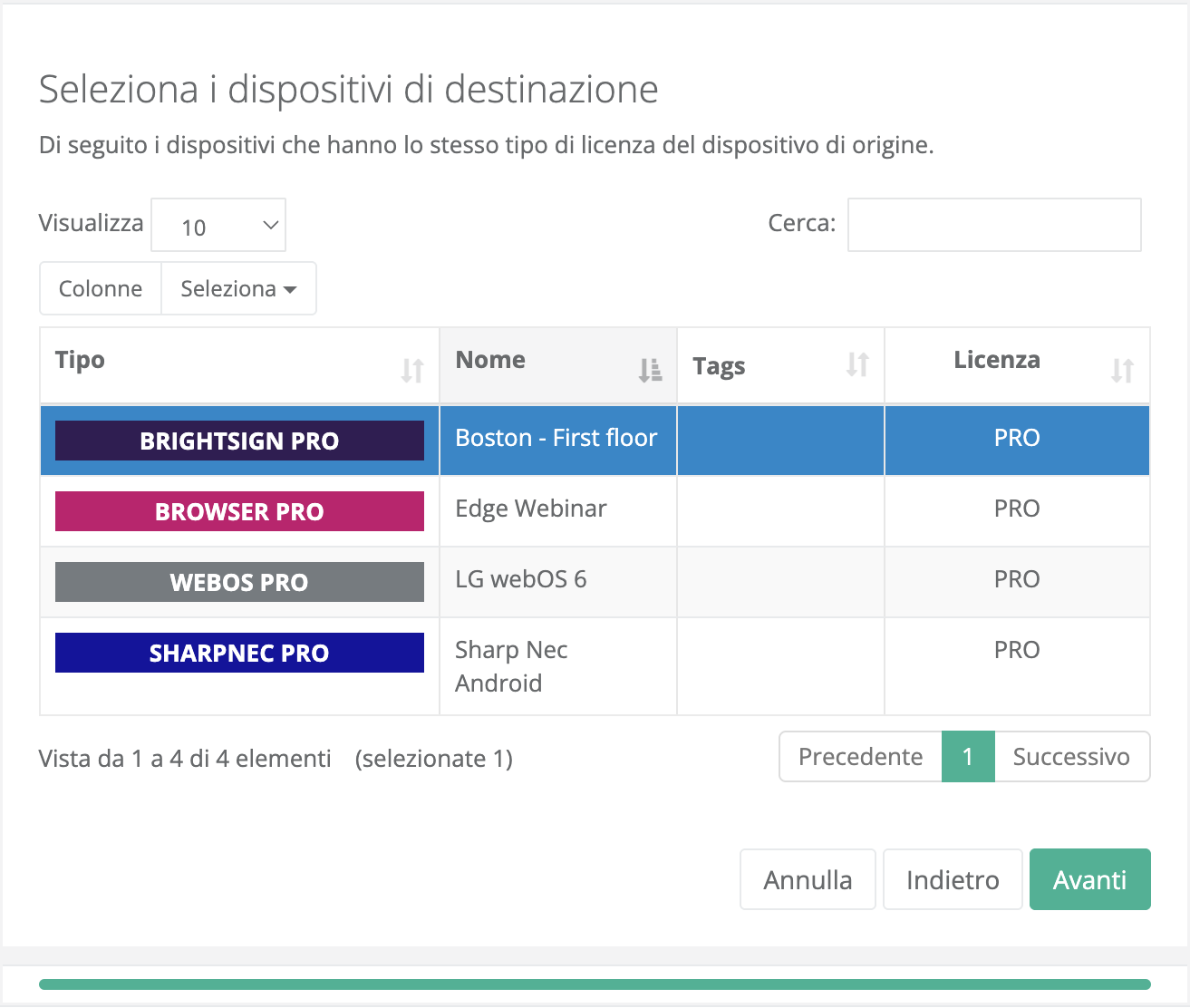Image resolution: width=1190 pixels, height=1008 pixels.
Task: Open the Visualizza page size dropdown
Action: [218, 225]
